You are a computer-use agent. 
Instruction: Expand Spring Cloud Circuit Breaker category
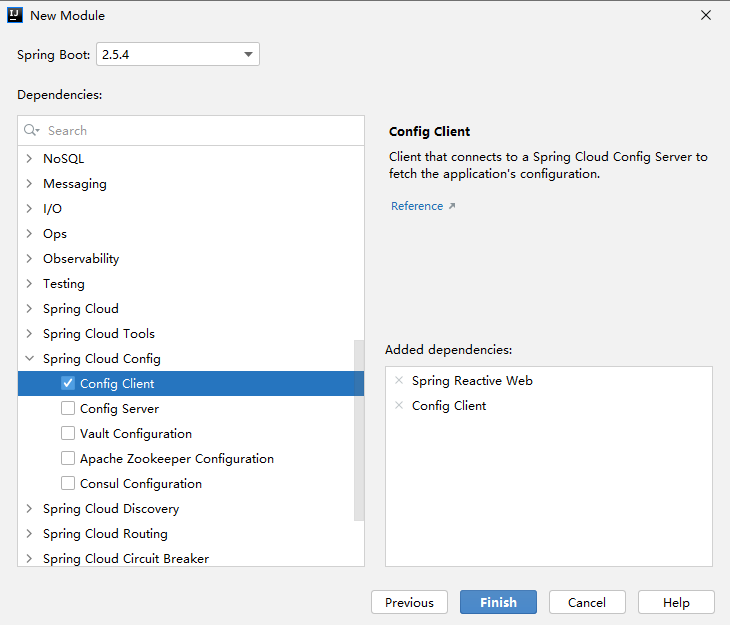[x=29, y=558]
